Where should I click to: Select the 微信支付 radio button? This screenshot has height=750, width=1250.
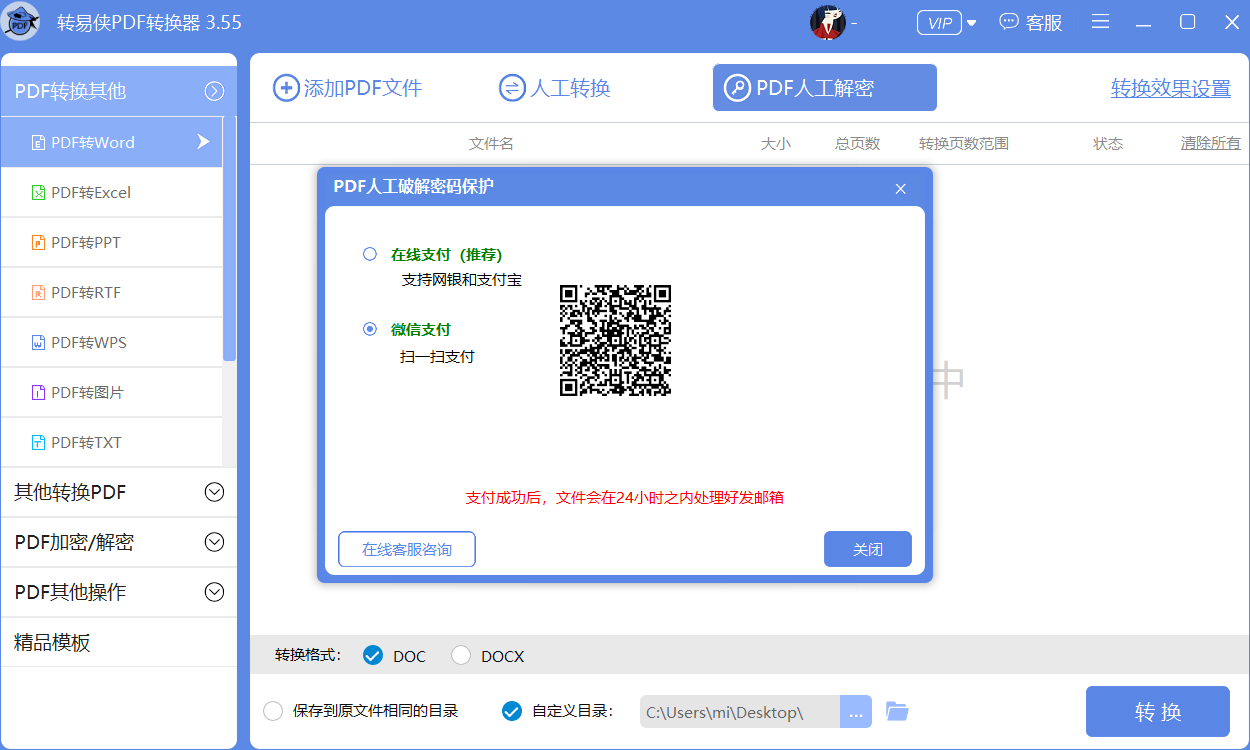pos(370,329)
